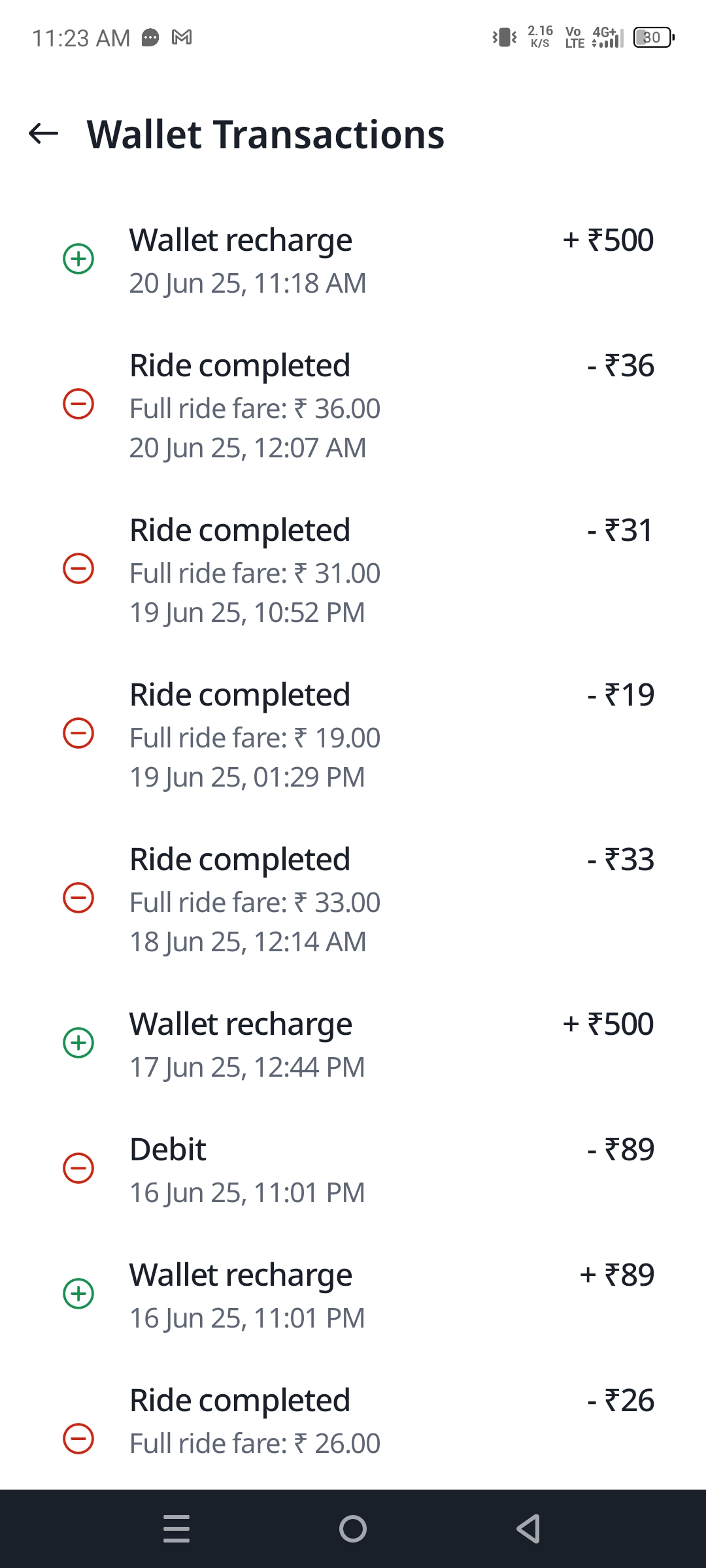Tap the - ₹19 ride amount
Viewport: 706px width, 1568px height.
620,695
